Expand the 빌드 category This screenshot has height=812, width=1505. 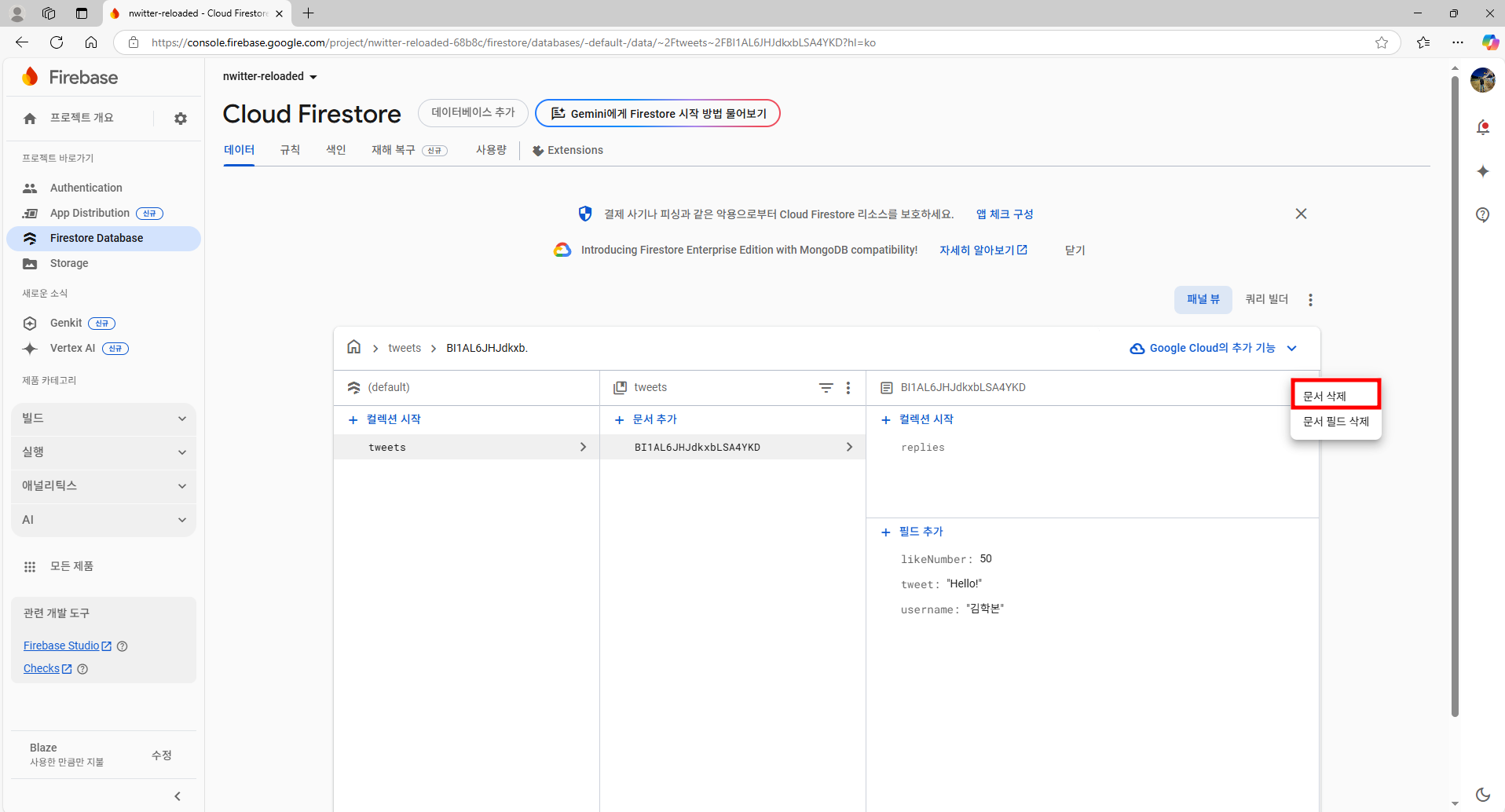pos(104,419)
